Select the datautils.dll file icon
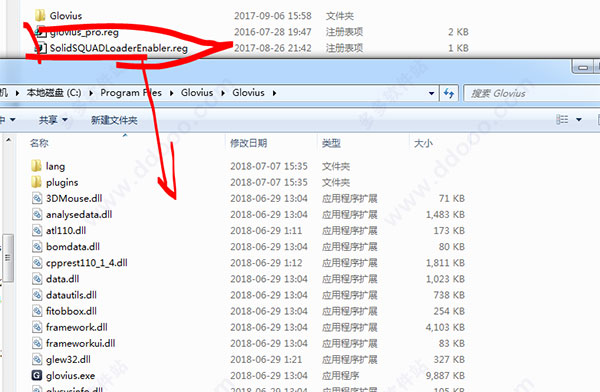 pos(37,295)
